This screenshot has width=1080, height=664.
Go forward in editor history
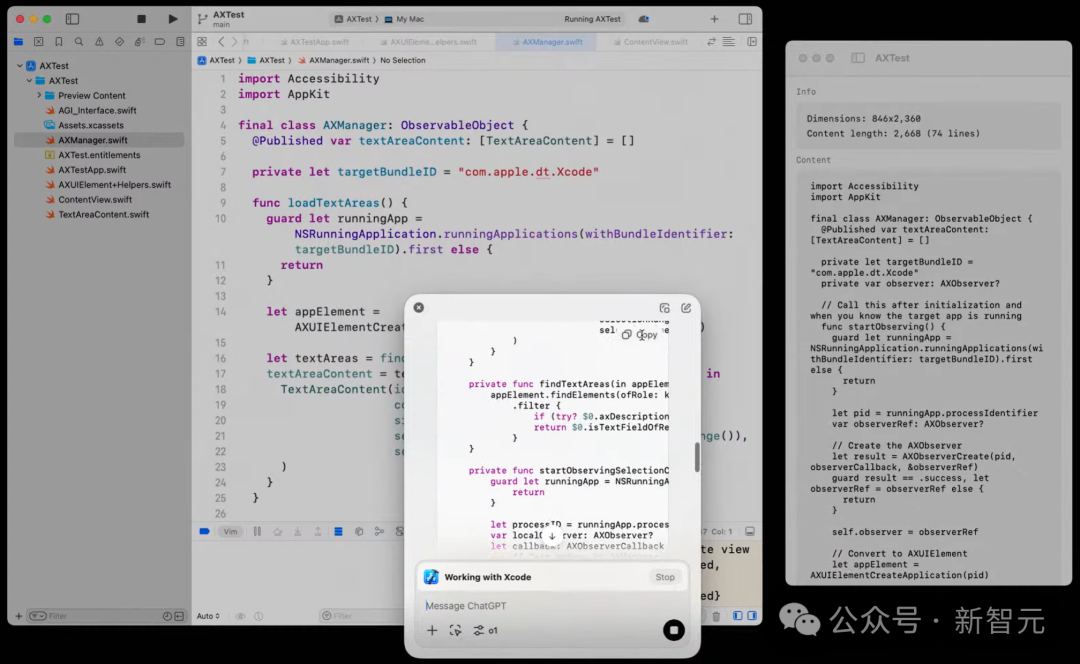tap(234, 42)
